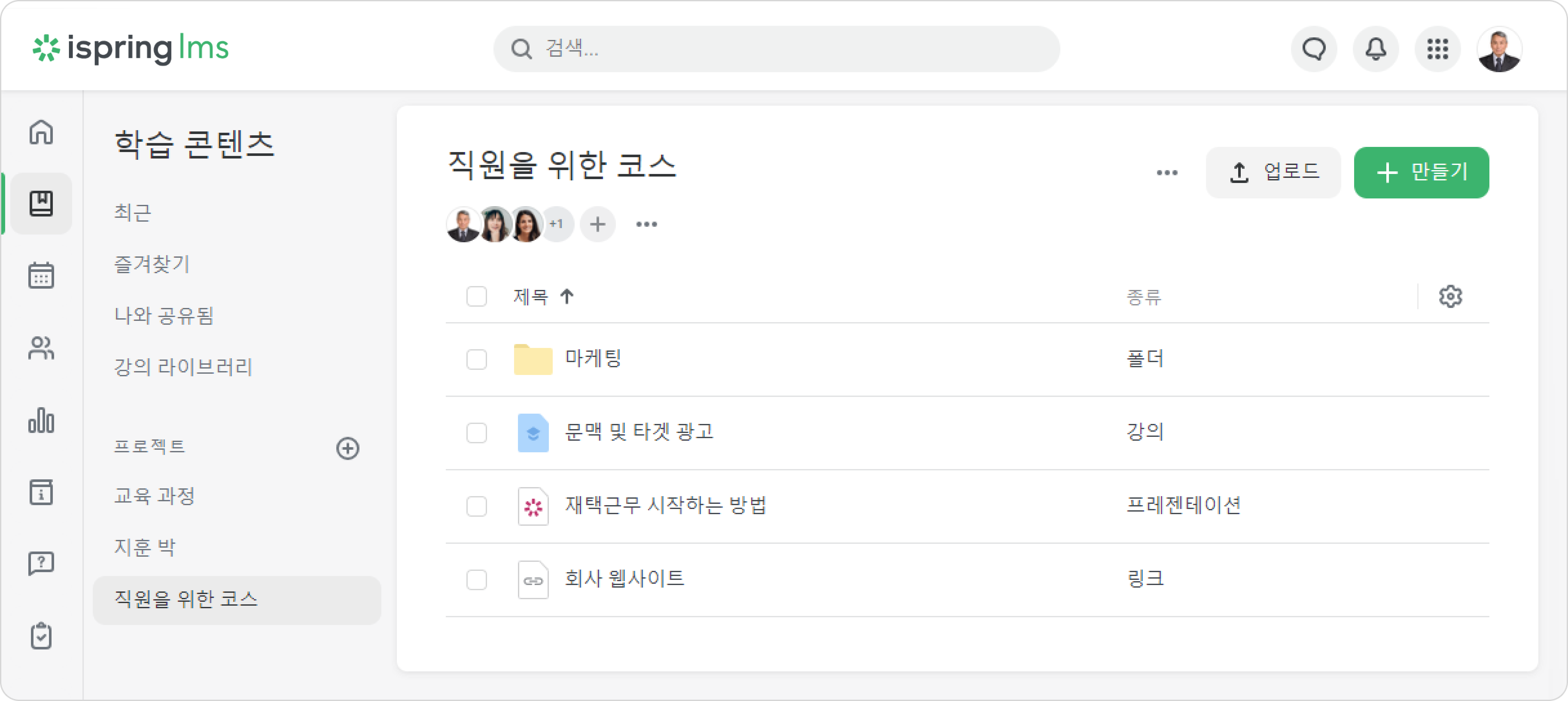Screen dimensions: 1568x701
Task: Add a new project with plus icon
Action: [348, 448]
